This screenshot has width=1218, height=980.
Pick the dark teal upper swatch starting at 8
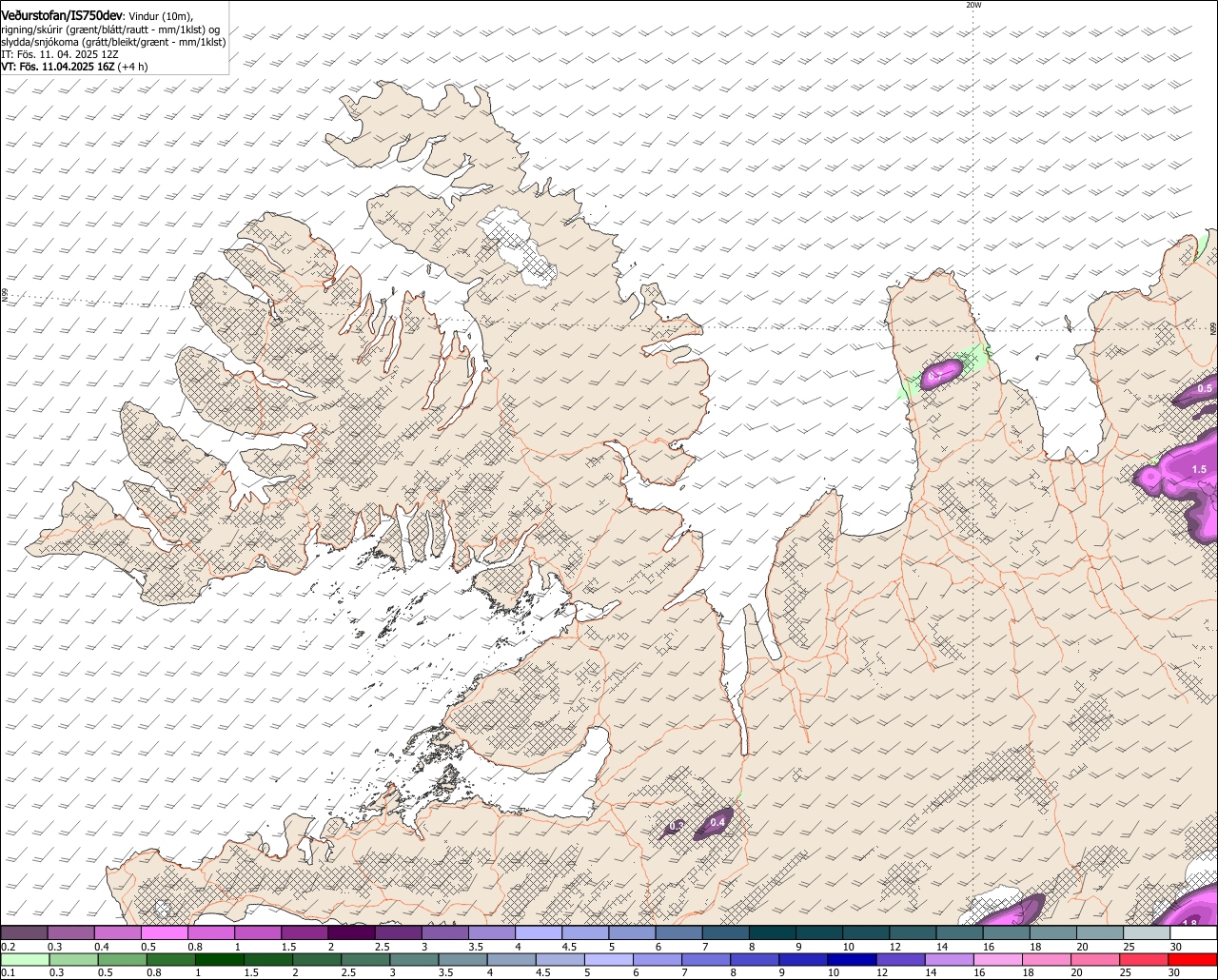[x=772, y=933]
